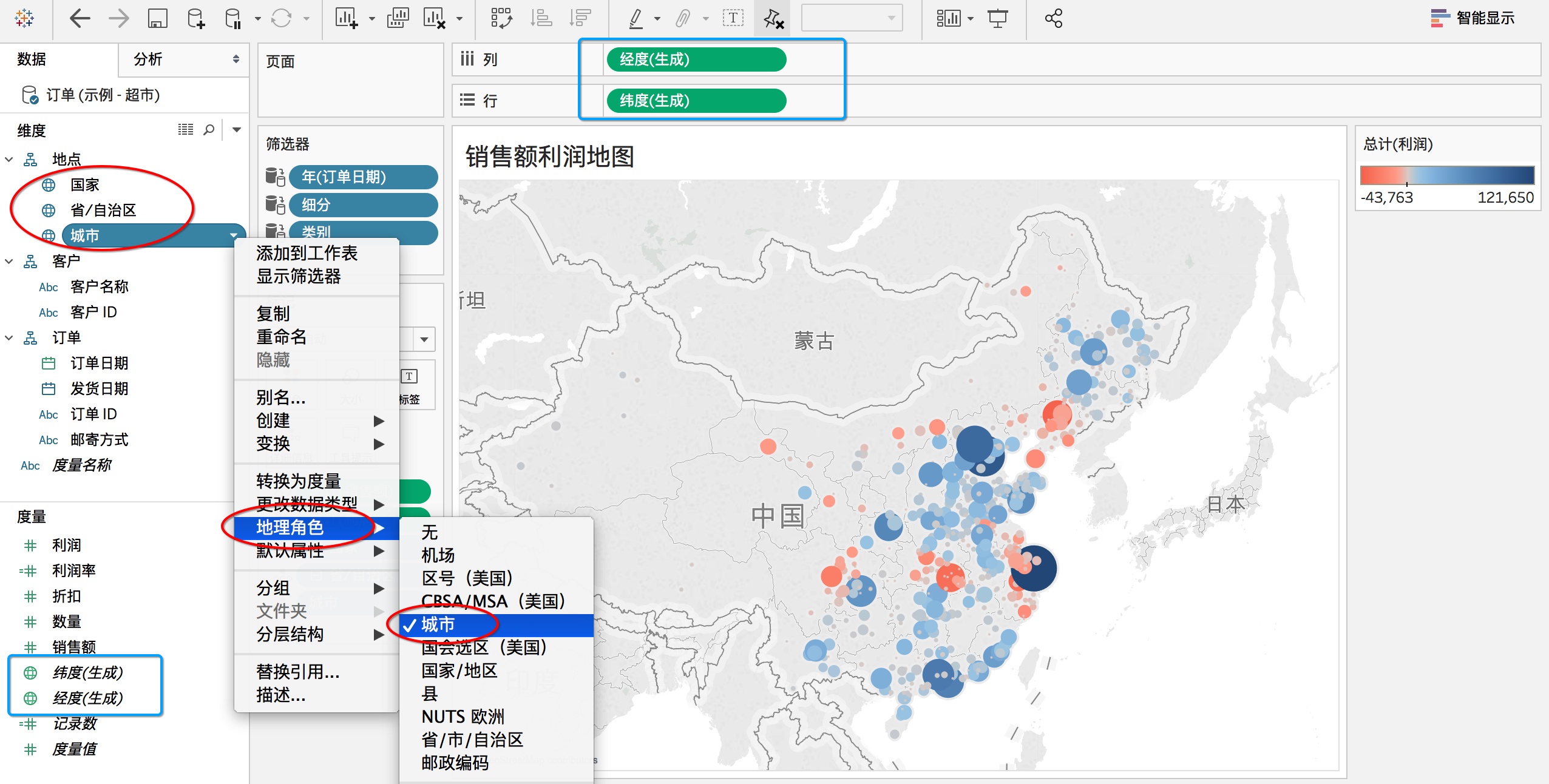This screenshot has height=784, width=1549.
Task: Click the 销售额利润地图 title
Action: 549,157
